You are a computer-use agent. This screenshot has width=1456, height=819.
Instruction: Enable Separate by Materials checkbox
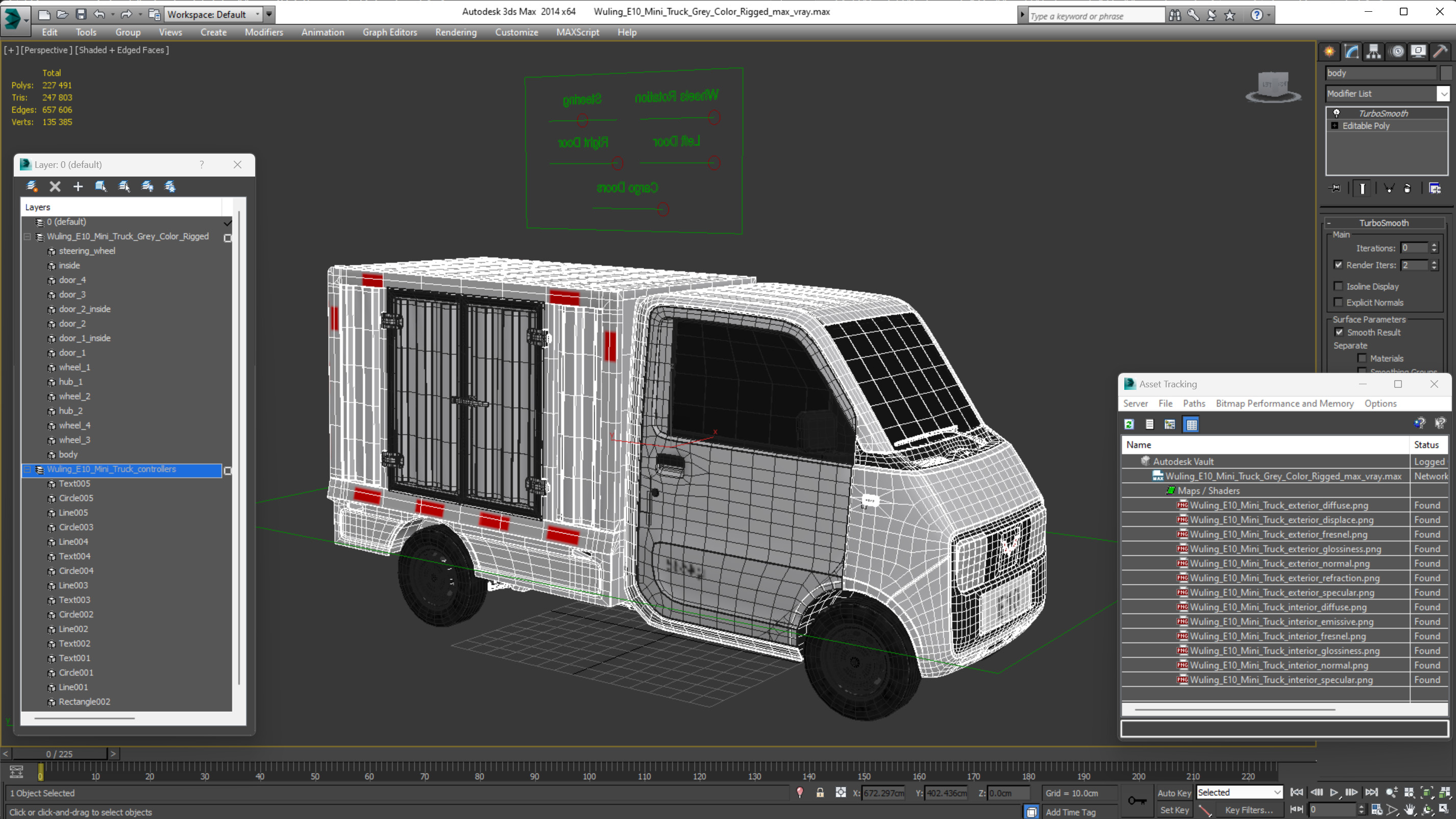tap(1362, 358)
